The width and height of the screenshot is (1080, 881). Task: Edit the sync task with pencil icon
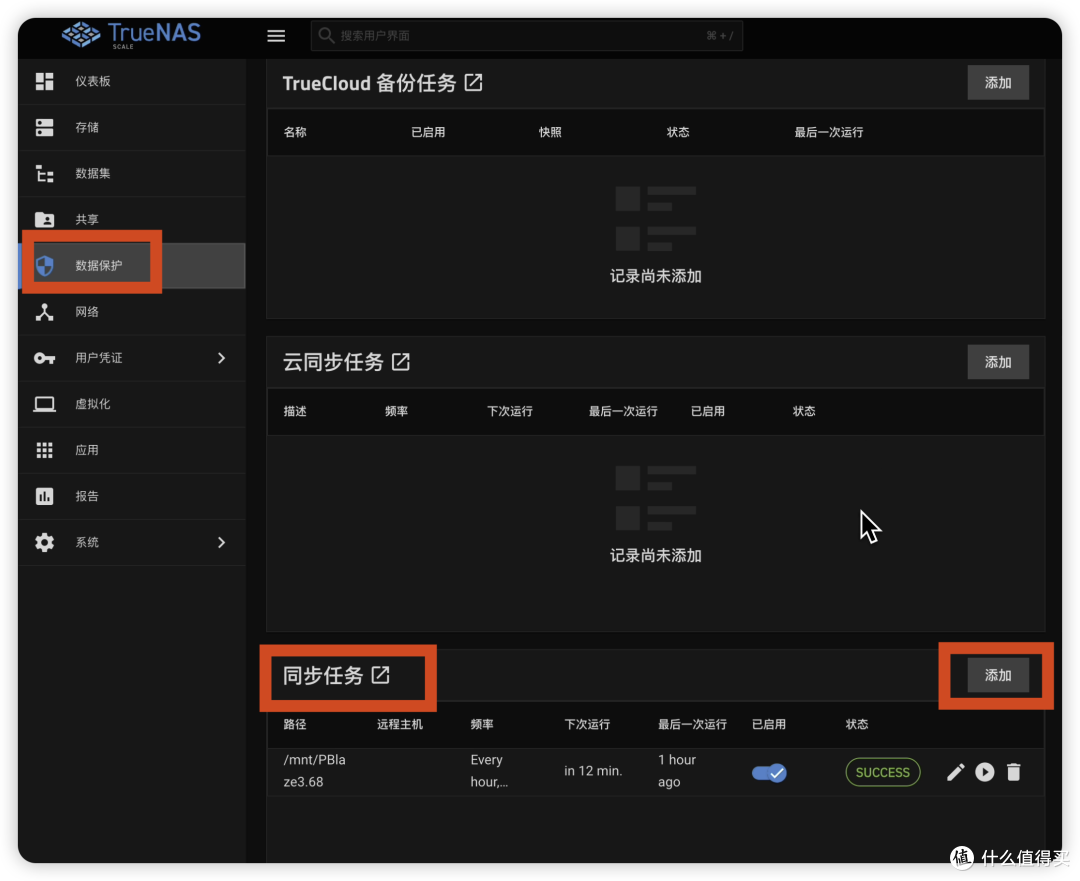pyautogui.click(x=955, y=772)
